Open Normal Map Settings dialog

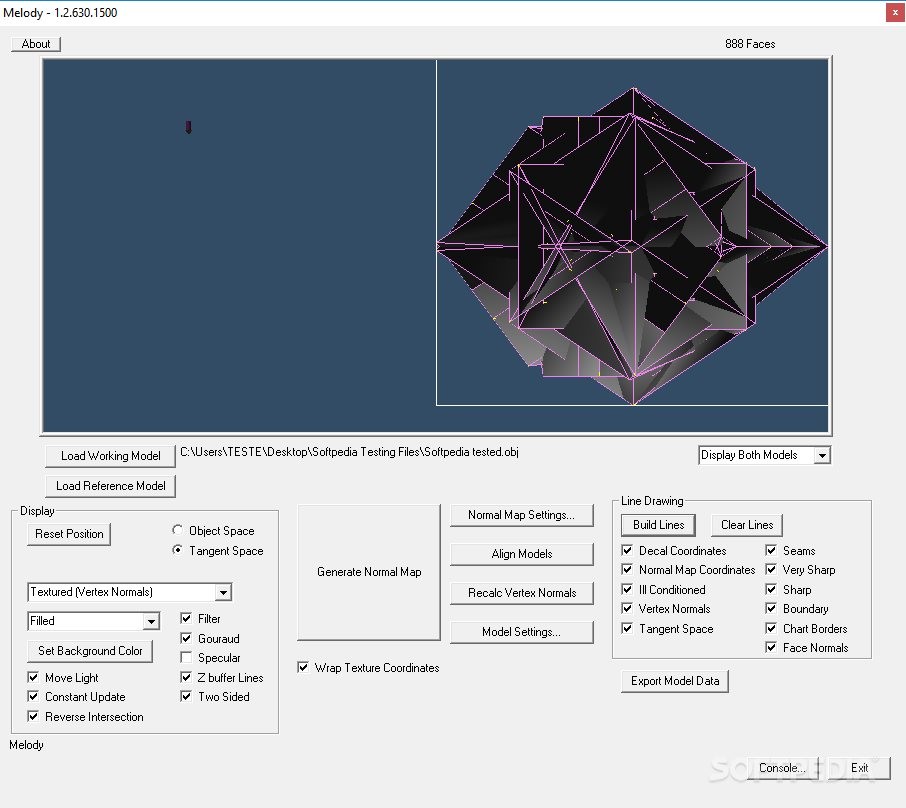521,515
